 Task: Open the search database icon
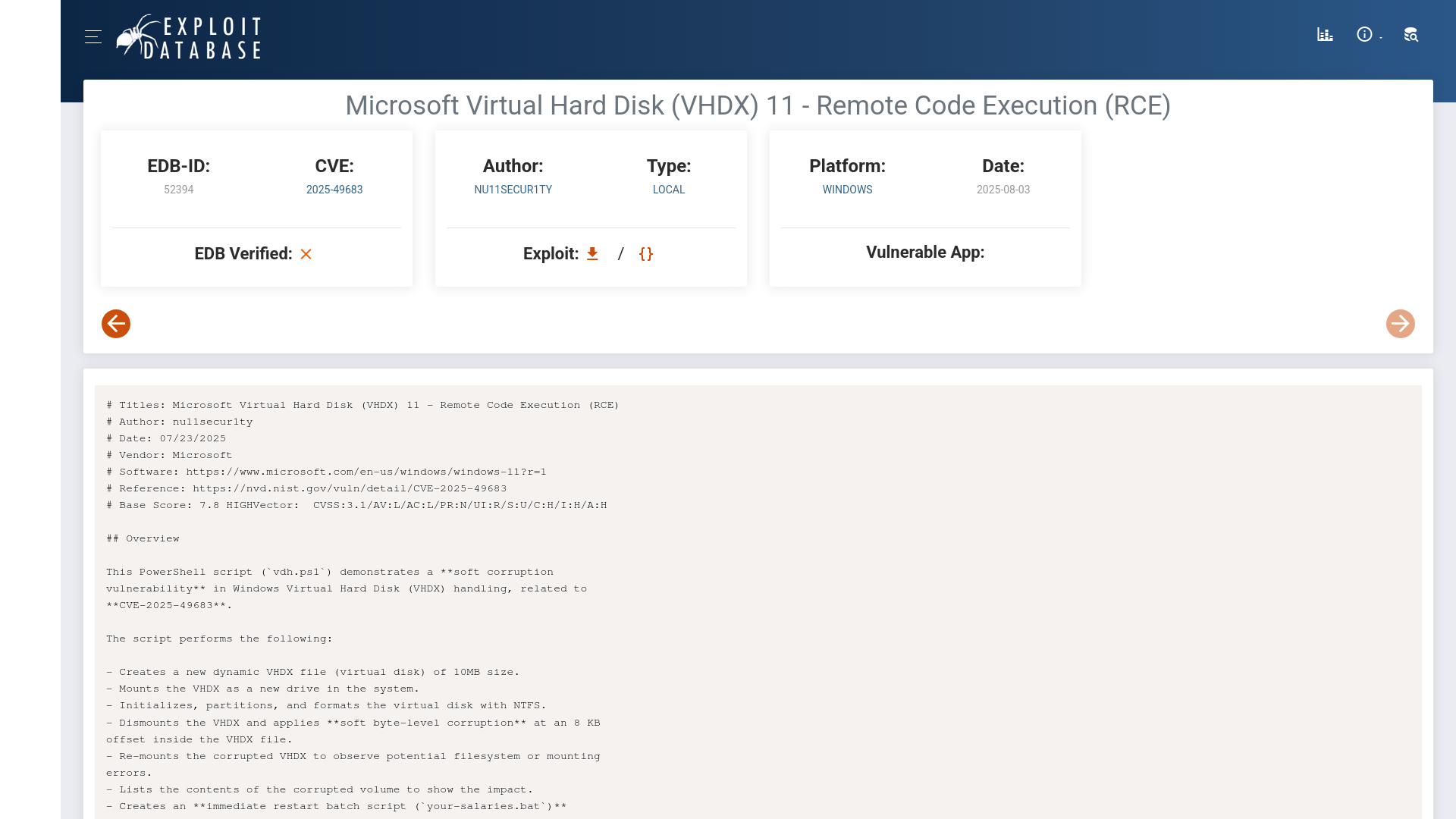pos(1410,35)
